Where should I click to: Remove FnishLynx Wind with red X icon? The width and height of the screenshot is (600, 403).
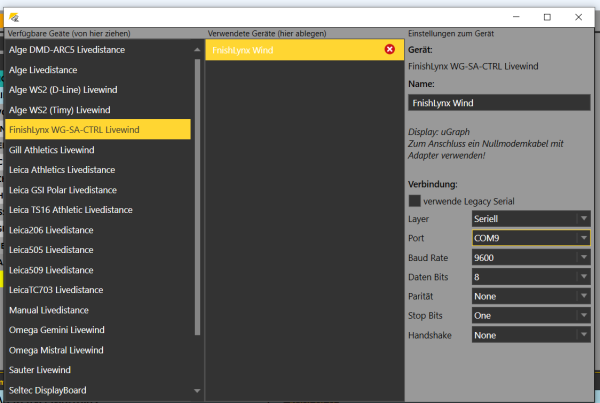click(x=390, y=49)
